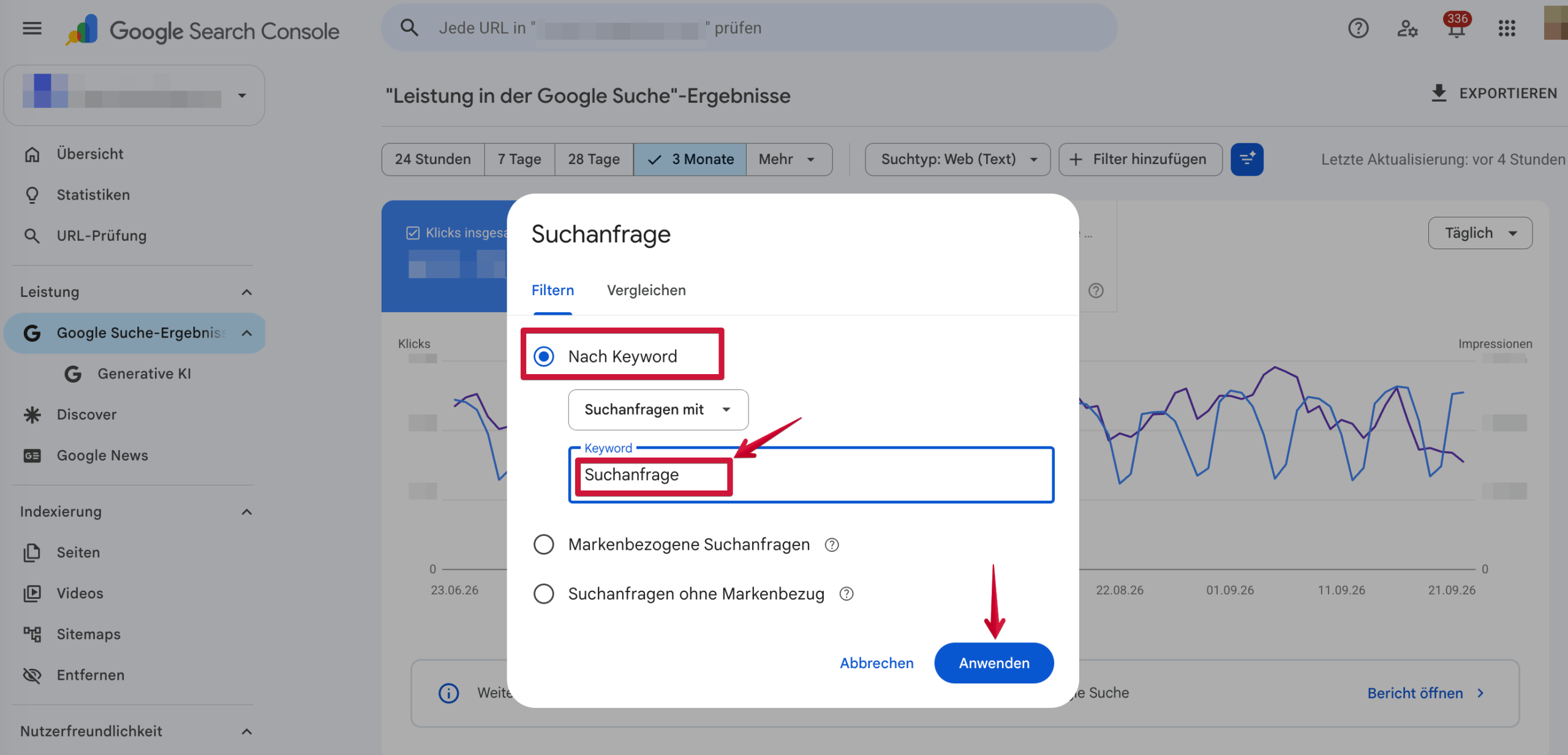Open the Suchanfragen mit dropdown
The height and width of the screenshot is (755, 1568).
(x=658, y=410)
